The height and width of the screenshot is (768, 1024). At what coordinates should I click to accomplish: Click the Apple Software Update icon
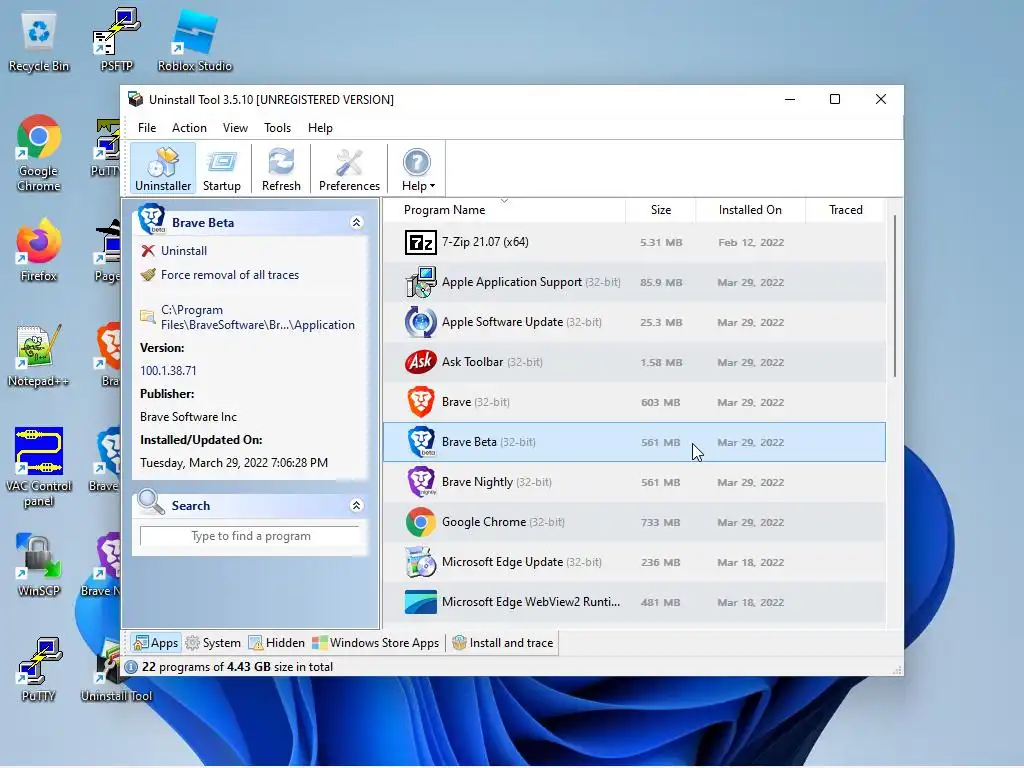coord(420,322)
